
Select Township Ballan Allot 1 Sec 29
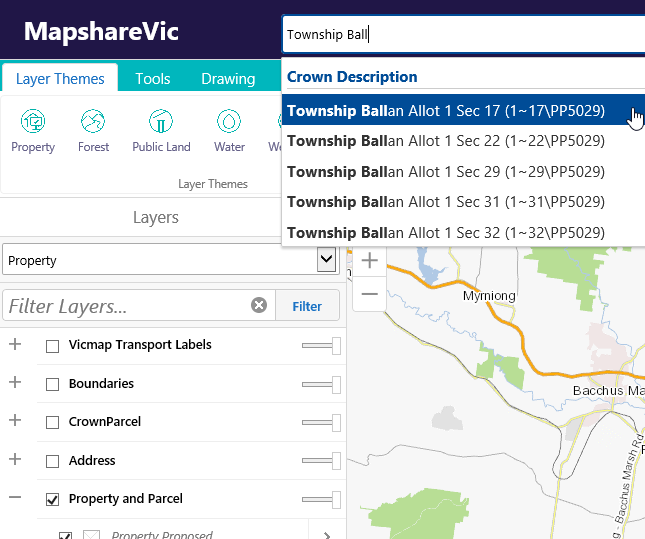463,171
